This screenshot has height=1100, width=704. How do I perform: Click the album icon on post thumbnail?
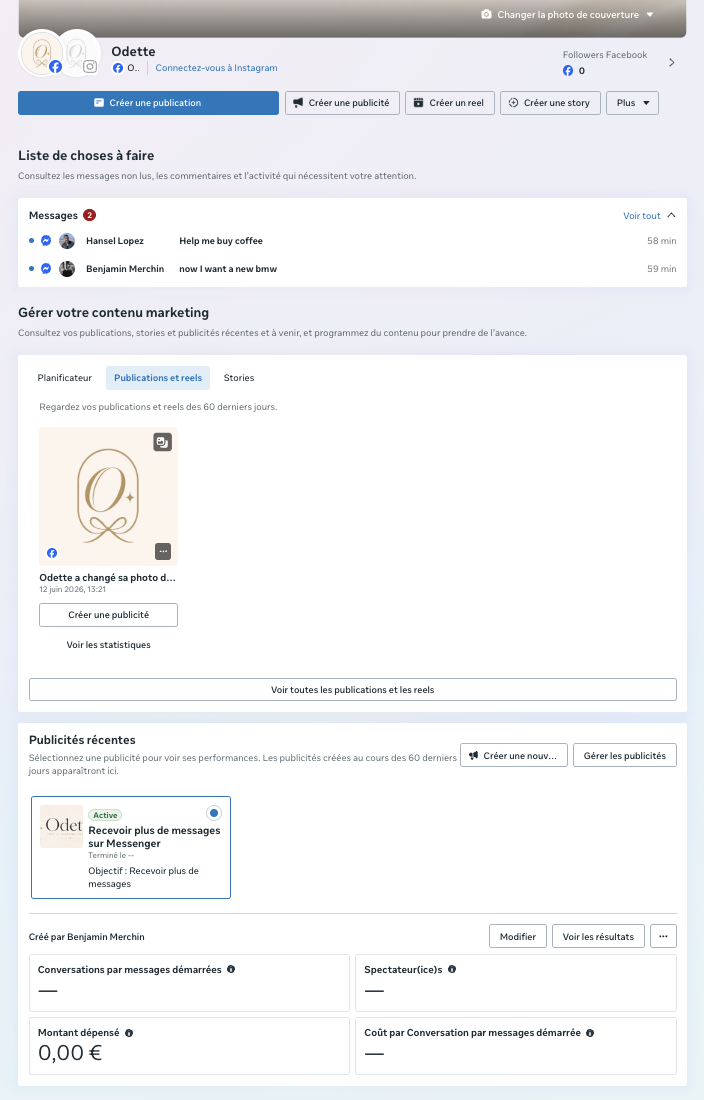pyautogui.click(x=163, y=443)
